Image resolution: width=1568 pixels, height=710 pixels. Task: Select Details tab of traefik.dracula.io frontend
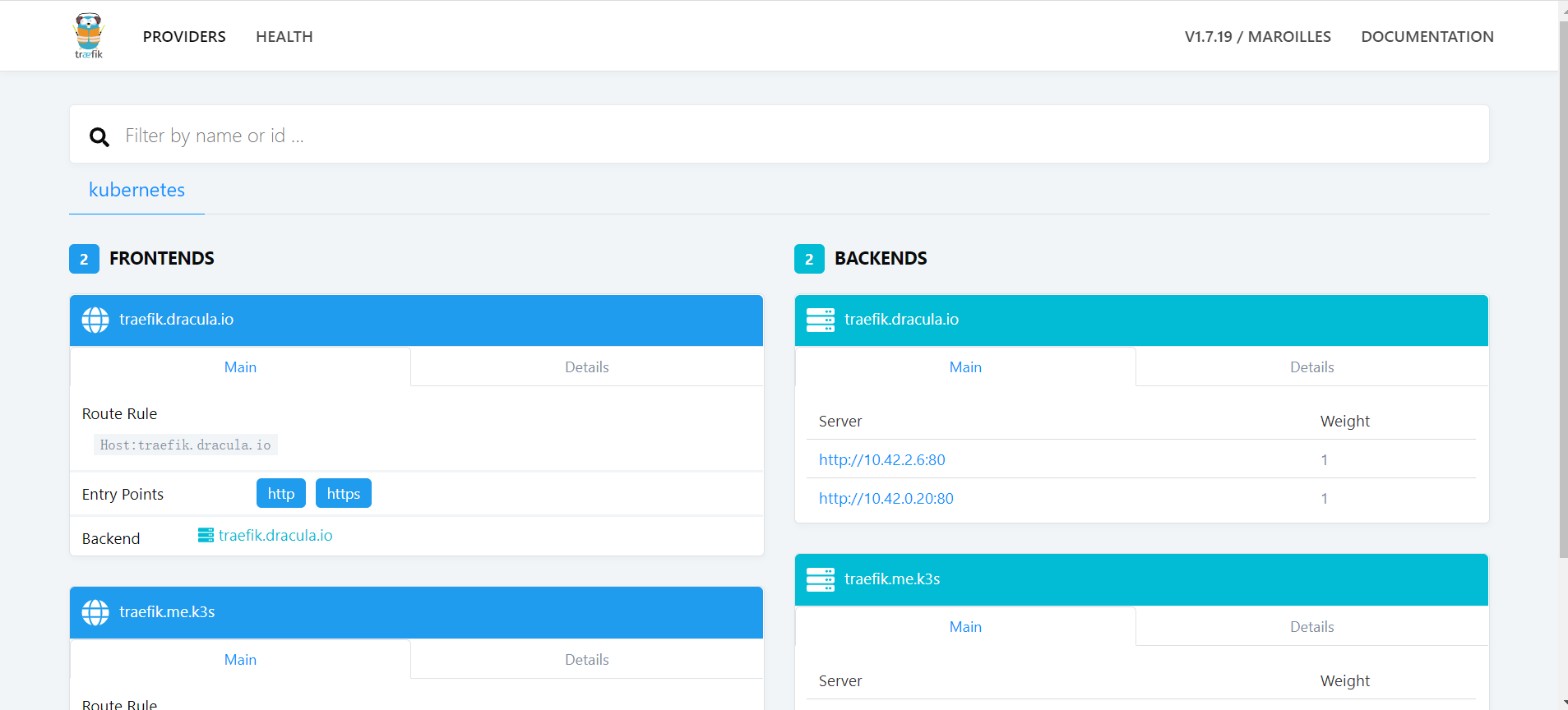click(x=587, y=367)
